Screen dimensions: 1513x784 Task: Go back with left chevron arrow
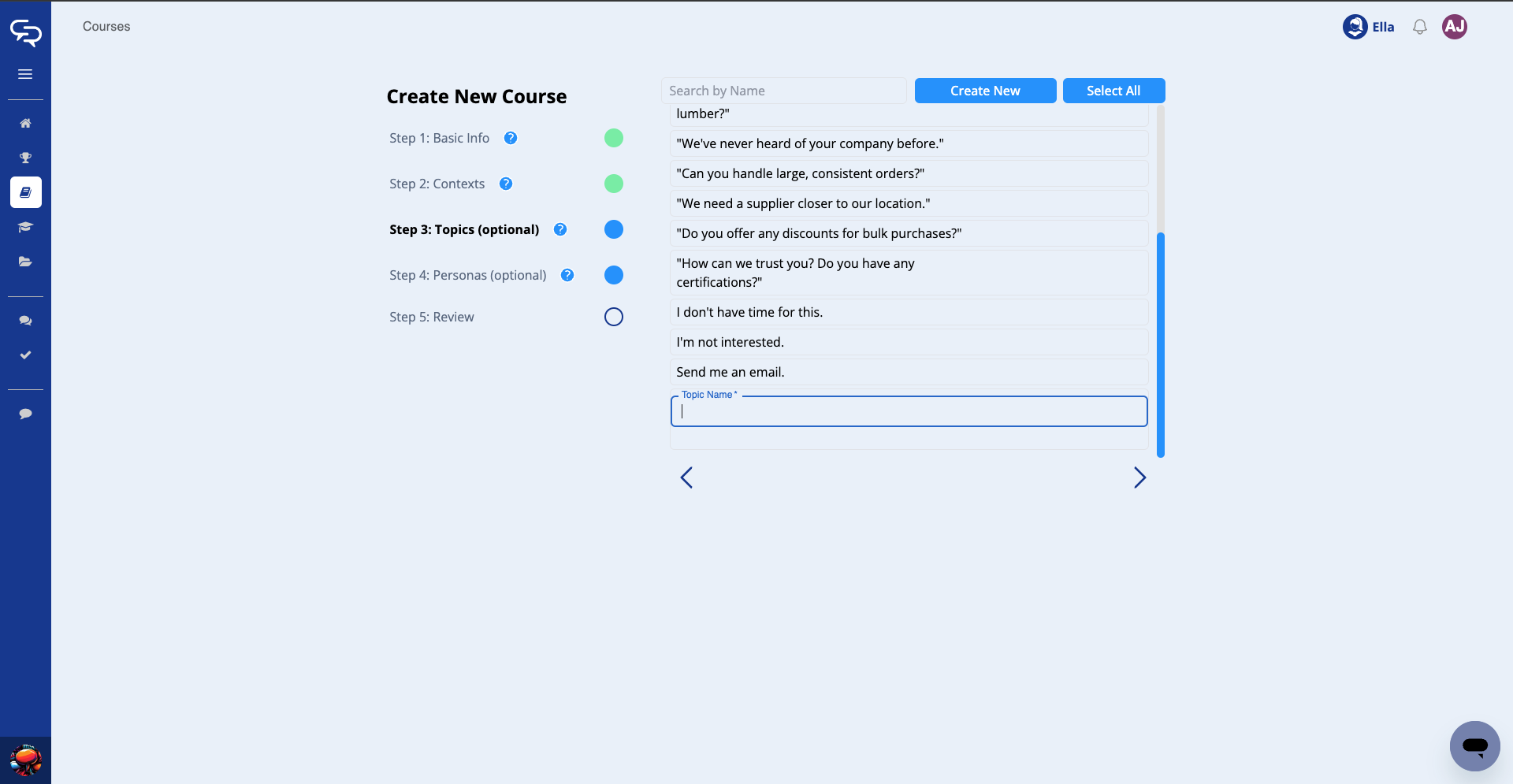[686, 477]
